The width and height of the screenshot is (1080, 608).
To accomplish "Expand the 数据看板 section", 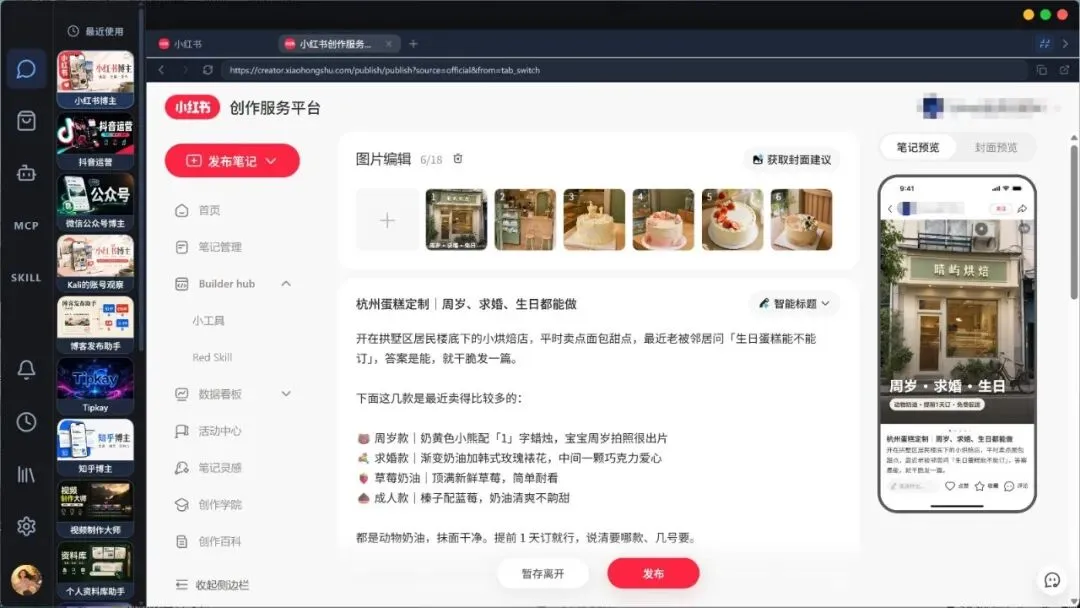I will click(x=286, y=394).
